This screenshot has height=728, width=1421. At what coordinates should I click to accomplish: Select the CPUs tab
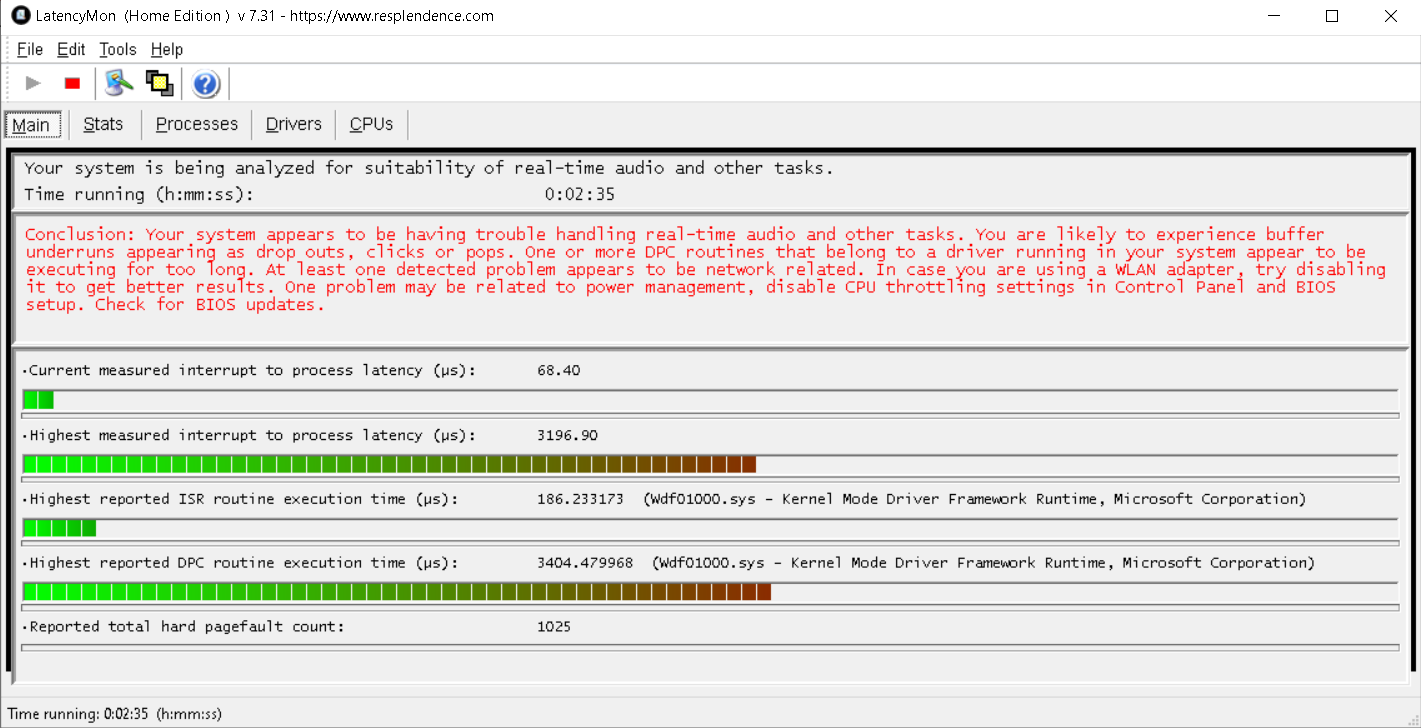coord(370,124)
